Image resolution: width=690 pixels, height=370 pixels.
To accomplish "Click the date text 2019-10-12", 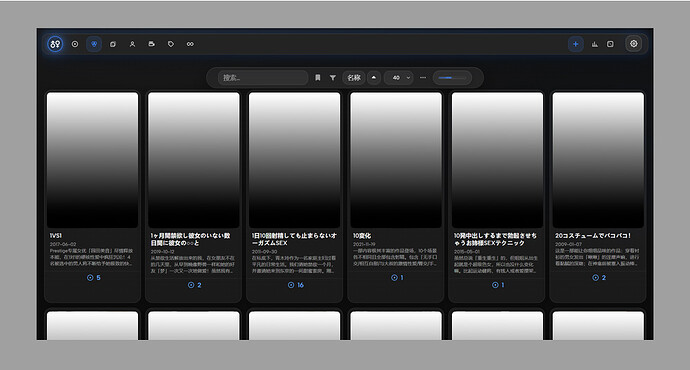I will 162,251.
